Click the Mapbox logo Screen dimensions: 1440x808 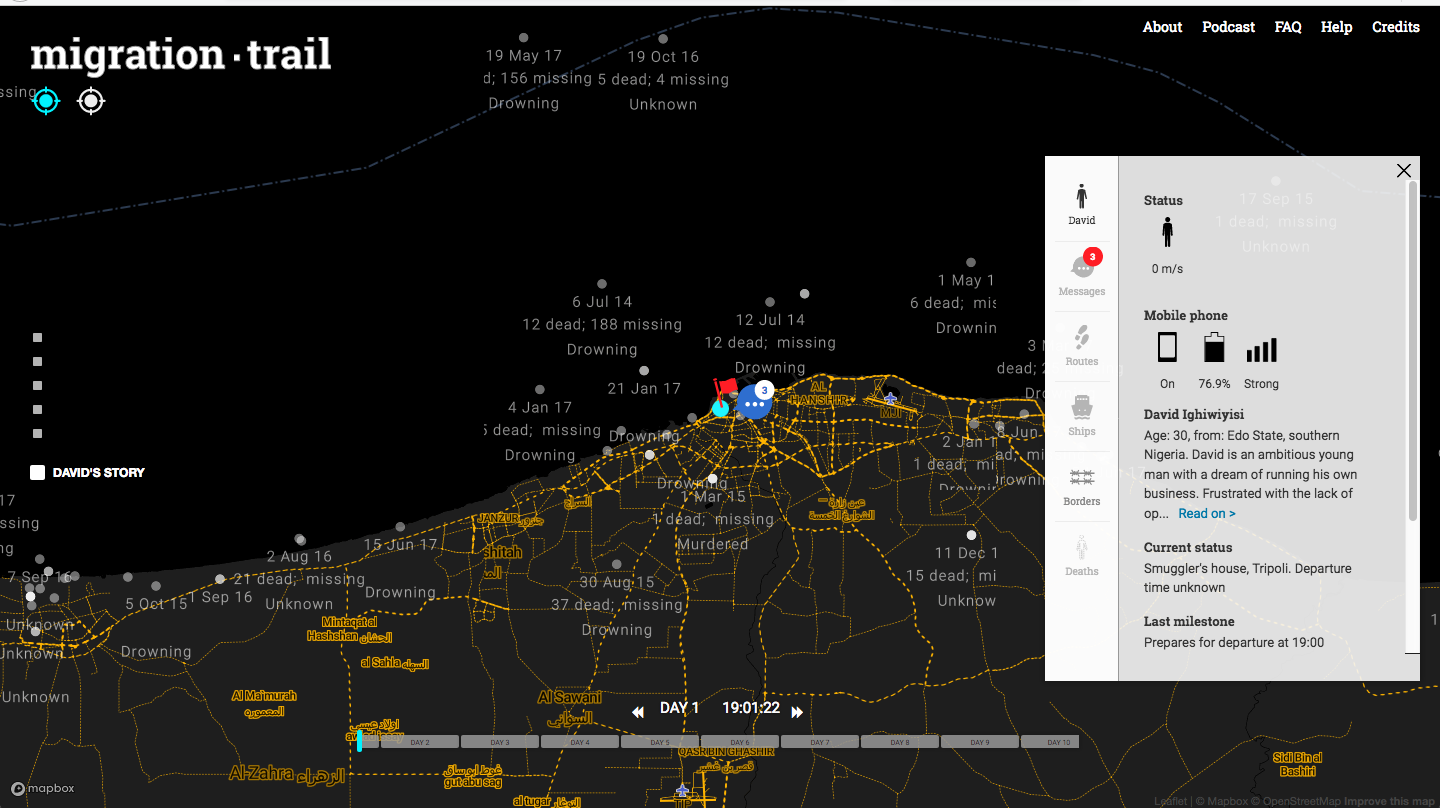[43, 789]
